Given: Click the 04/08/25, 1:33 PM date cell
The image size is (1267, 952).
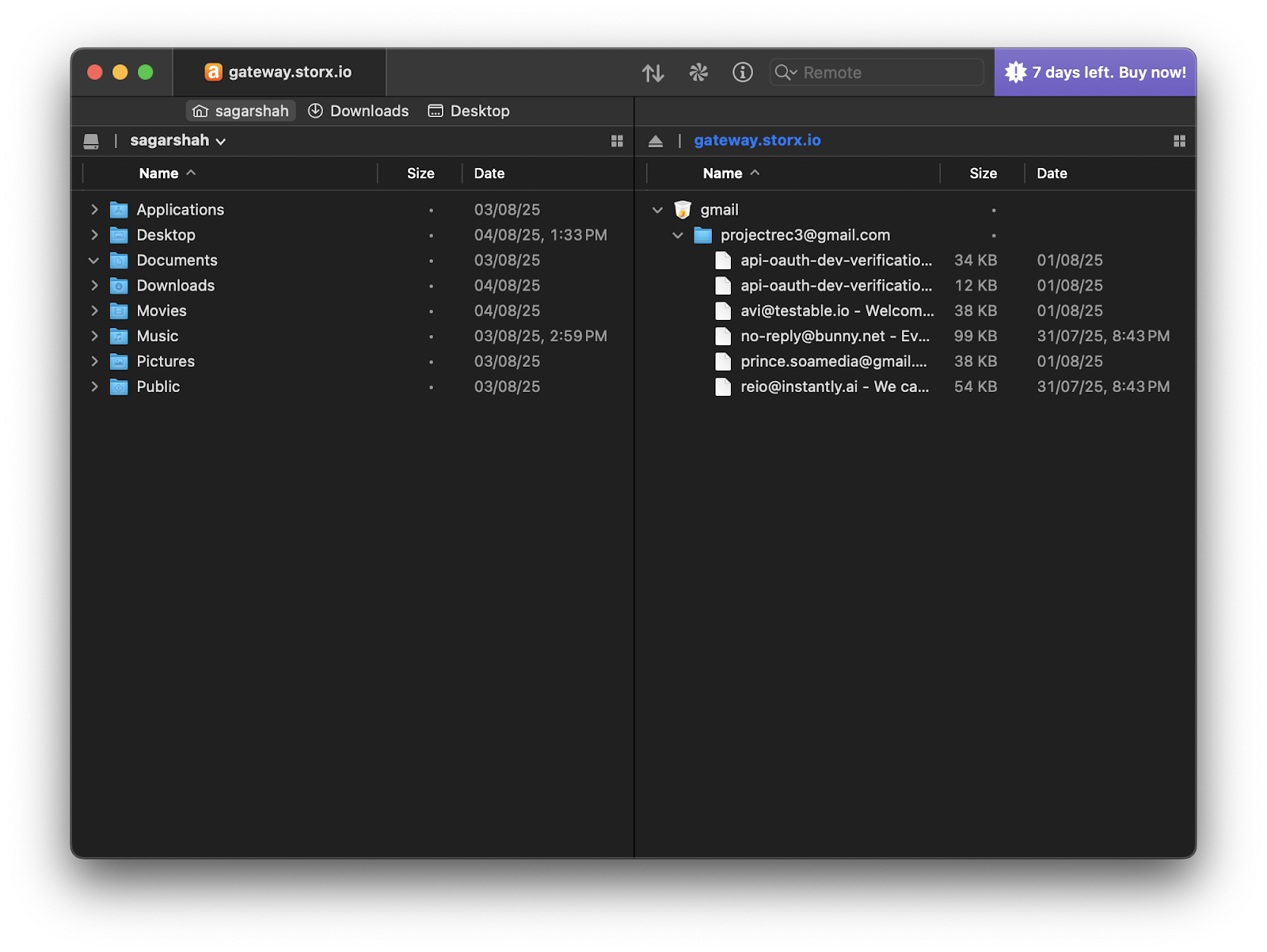Looking at the screenshot, I should [541, 235].
